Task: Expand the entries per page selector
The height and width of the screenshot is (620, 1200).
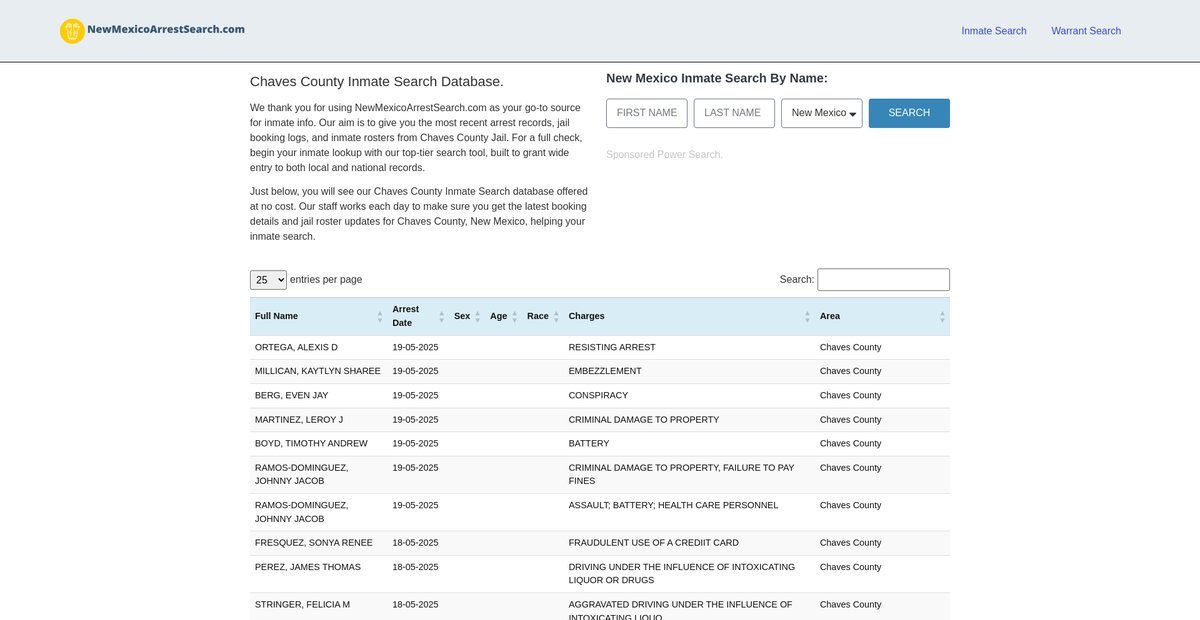Action: pyautogui.click(x=268, y=280)
